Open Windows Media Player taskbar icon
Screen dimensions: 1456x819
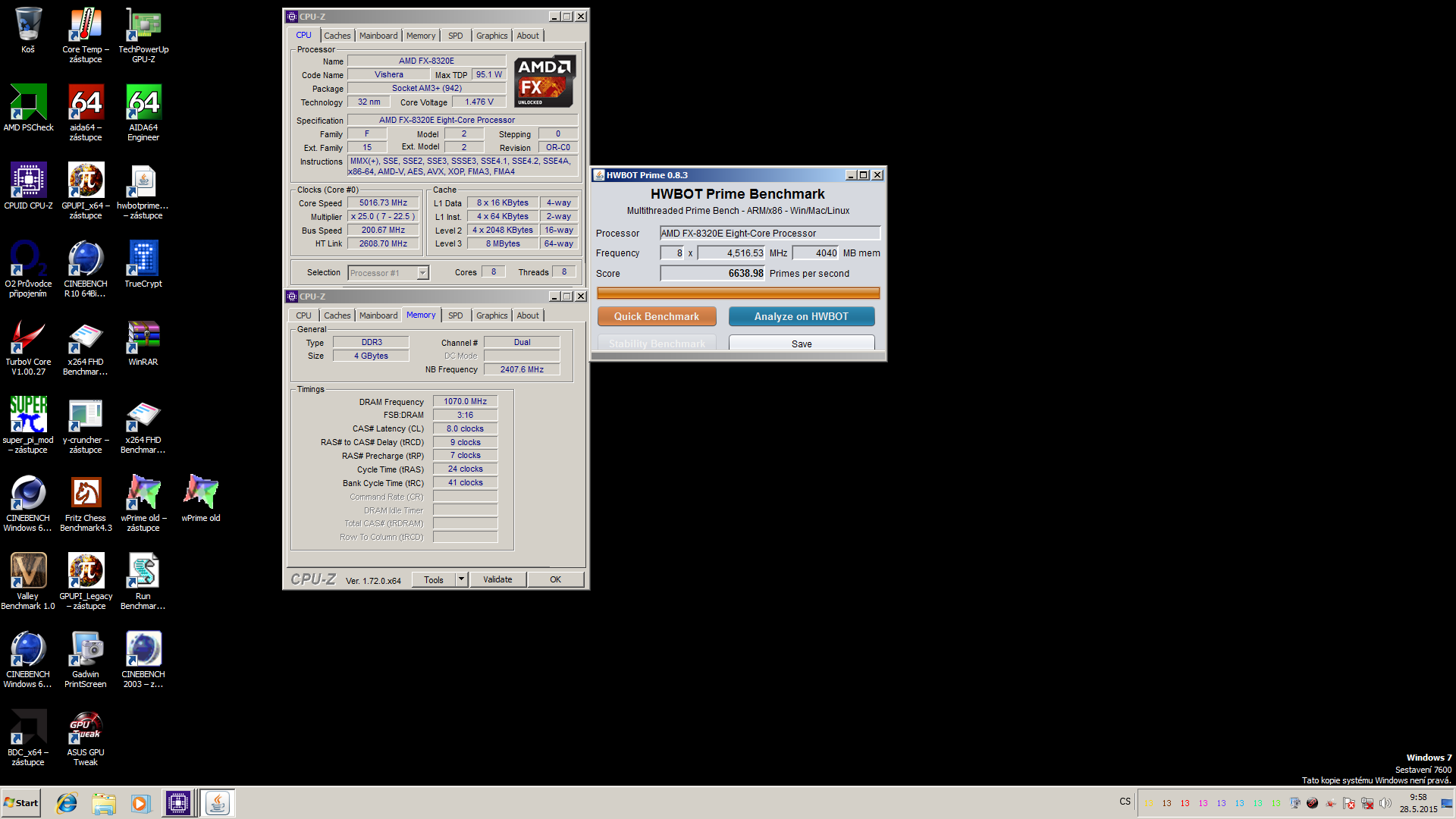140,803
